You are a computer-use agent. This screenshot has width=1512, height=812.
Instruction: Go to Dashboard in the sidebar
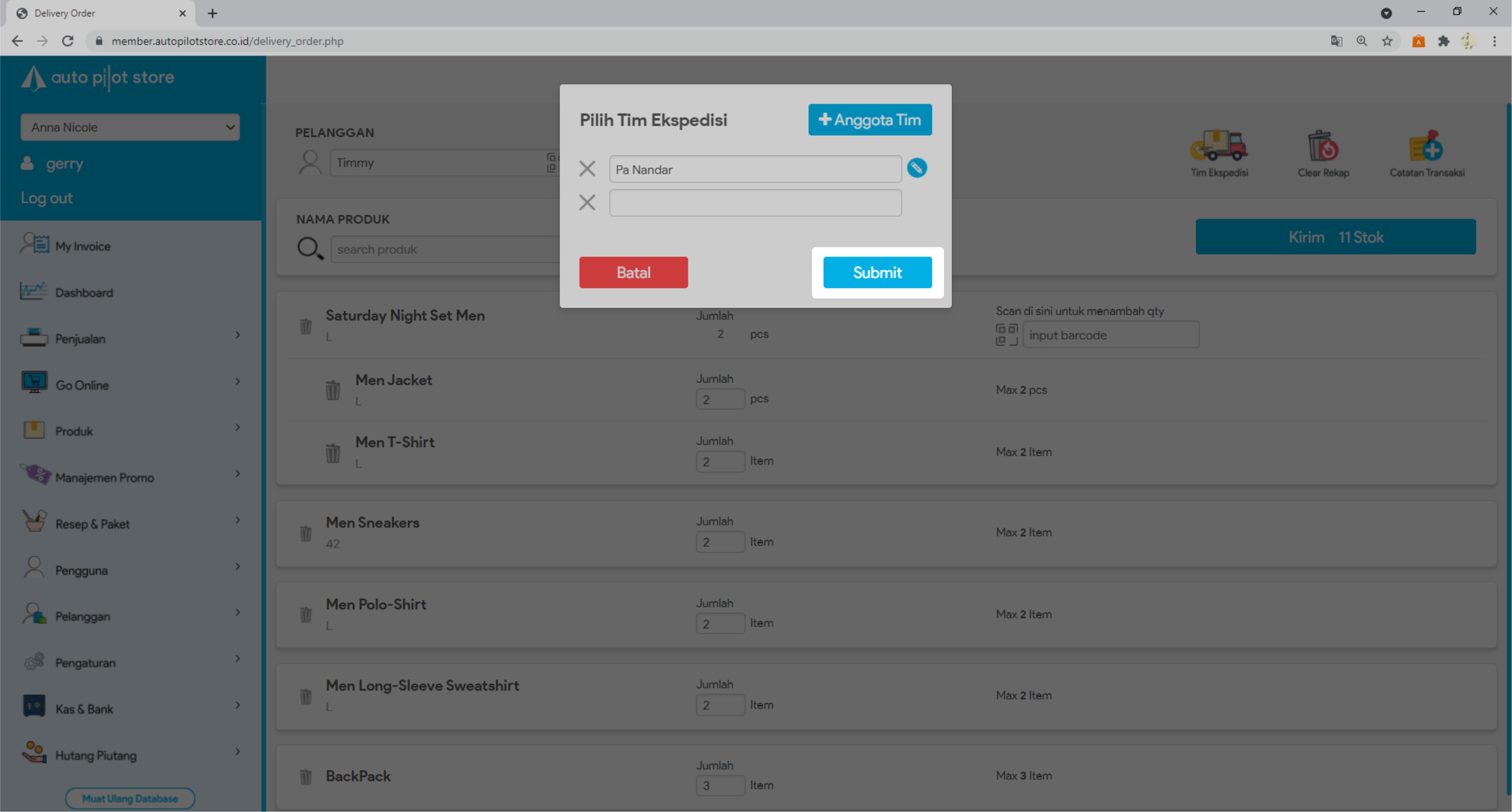(x=84, y=292)
